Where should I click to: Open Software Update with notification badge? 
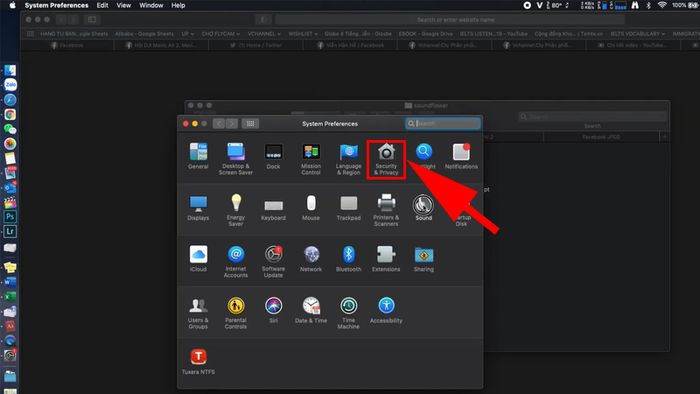coord(273,261)
